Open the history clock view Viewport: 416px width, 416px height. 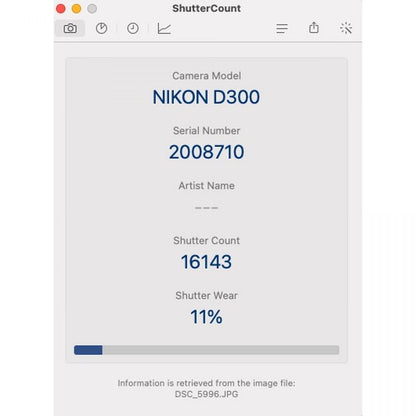click(x=133, y=28)
